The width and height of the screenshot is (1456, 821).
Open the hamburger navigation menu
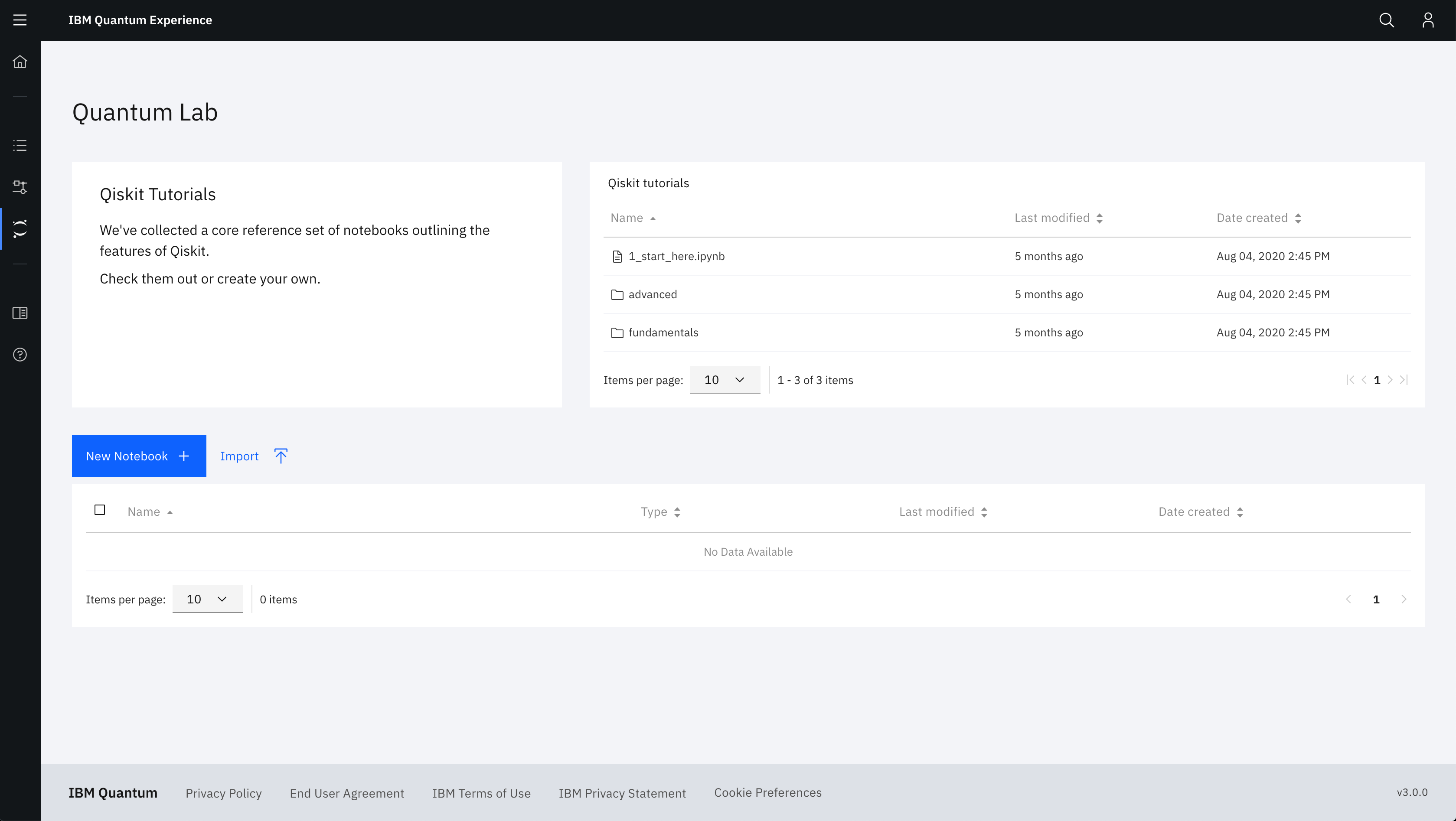click(x=20, y=20)
